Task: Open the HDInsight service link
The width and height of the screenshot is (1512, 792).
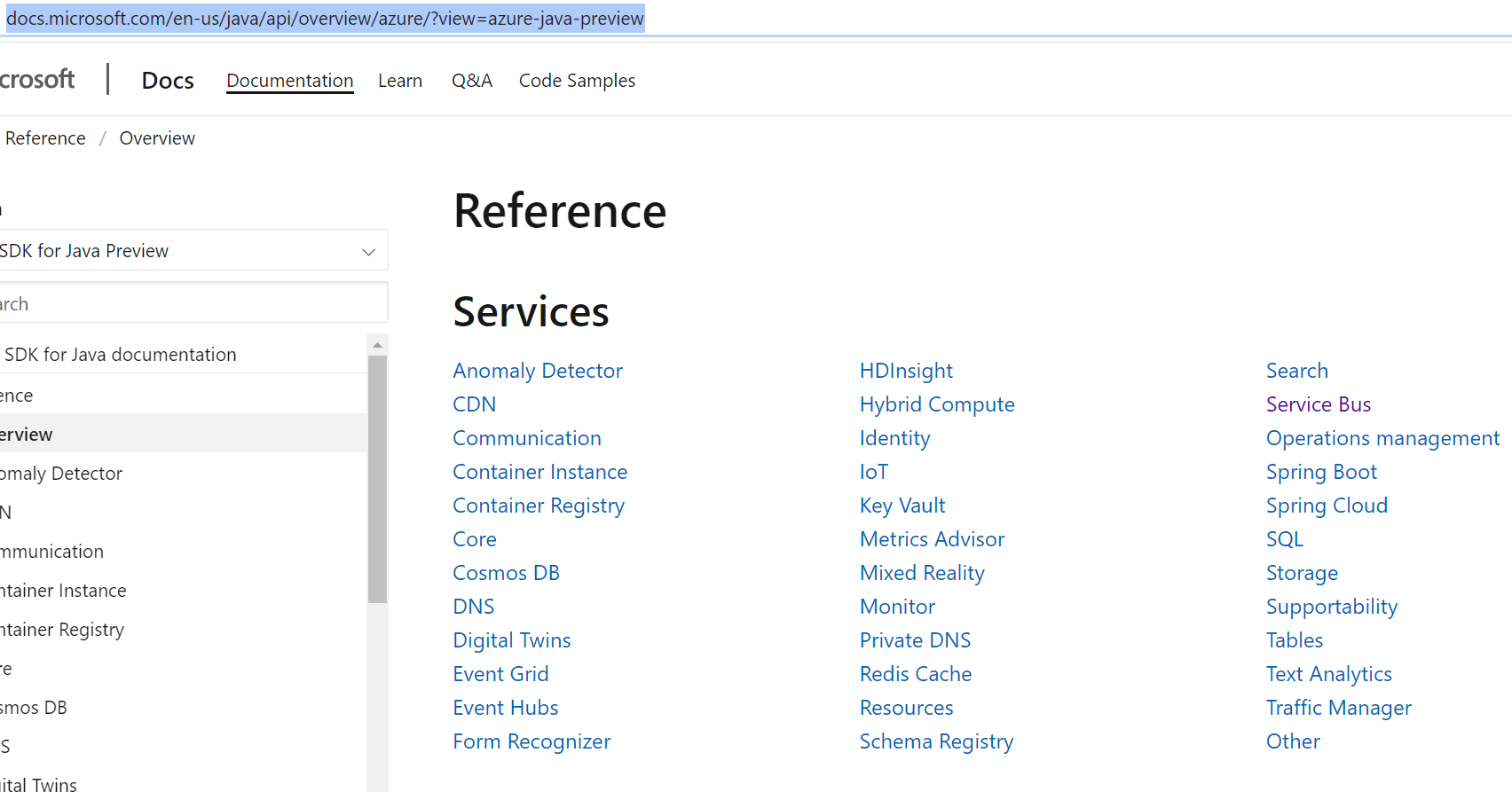Action: point(906,371)
